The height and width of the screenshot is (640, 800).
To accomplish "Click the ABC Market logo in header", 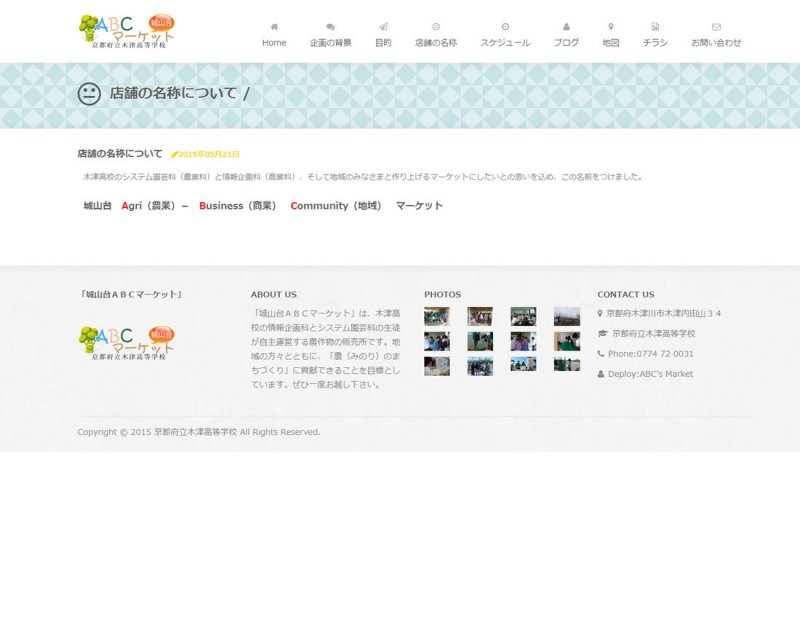I will pyautogui.click(x=126, y=31).
